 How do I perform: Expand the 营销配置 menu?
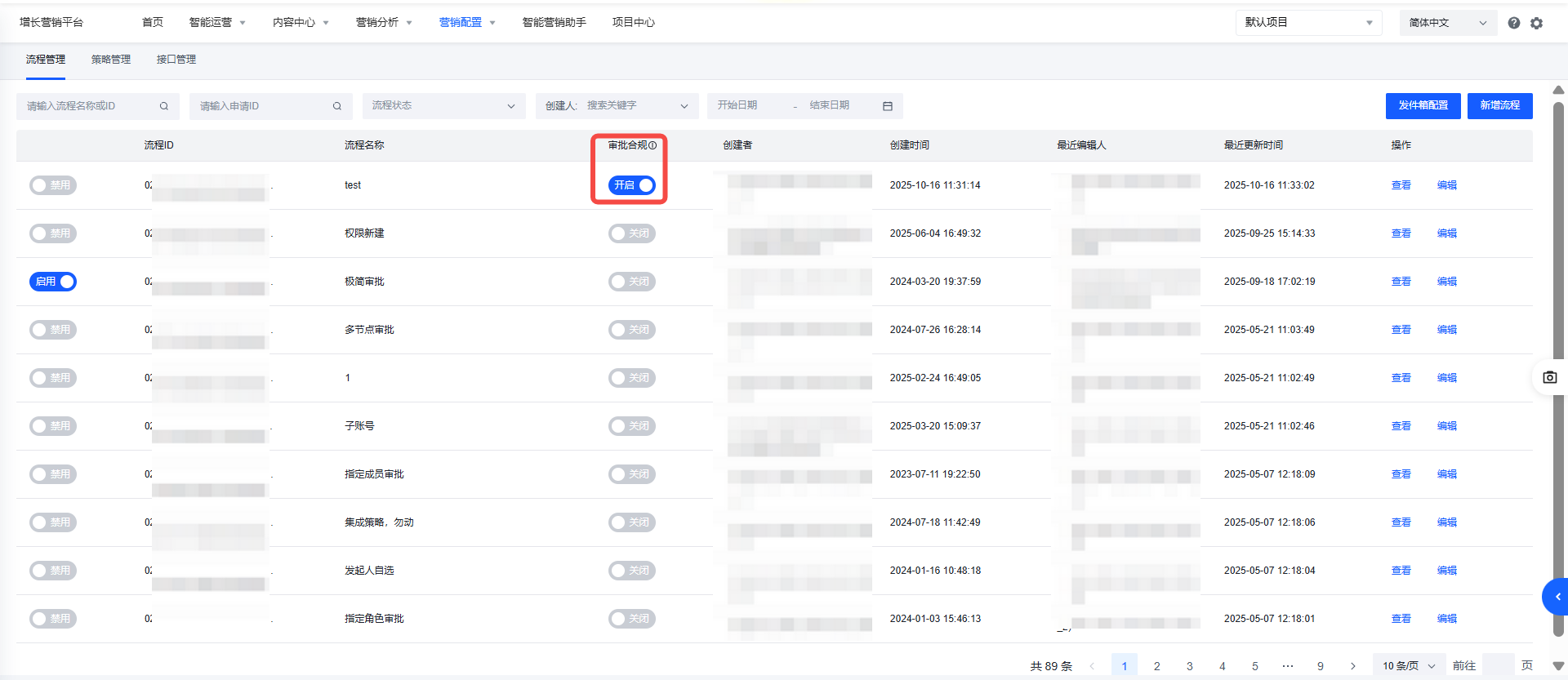coord(467,23)
